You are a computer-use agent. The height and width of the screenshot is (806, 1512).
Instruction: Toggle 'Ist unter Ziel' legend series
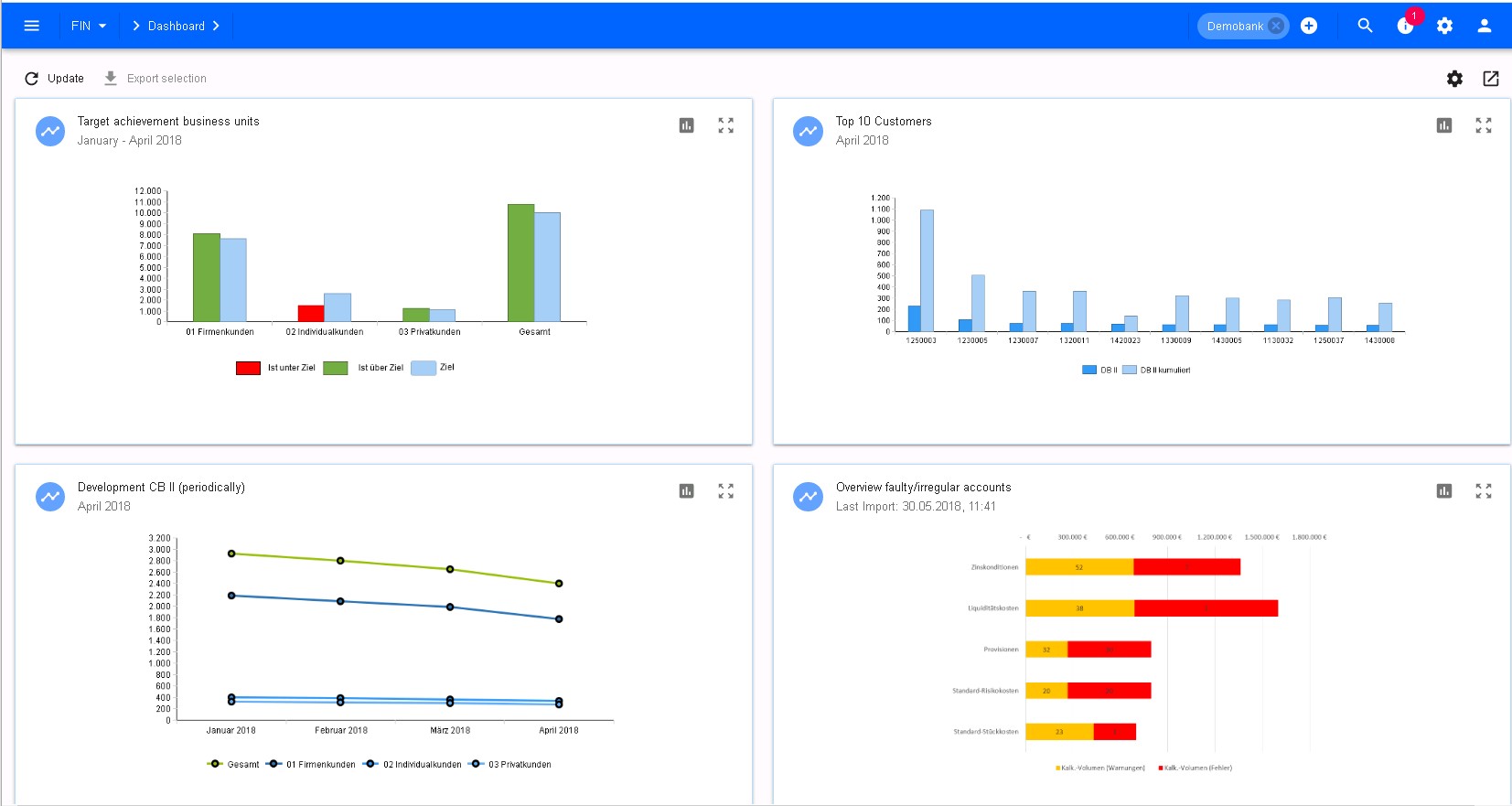pos(276,368)
